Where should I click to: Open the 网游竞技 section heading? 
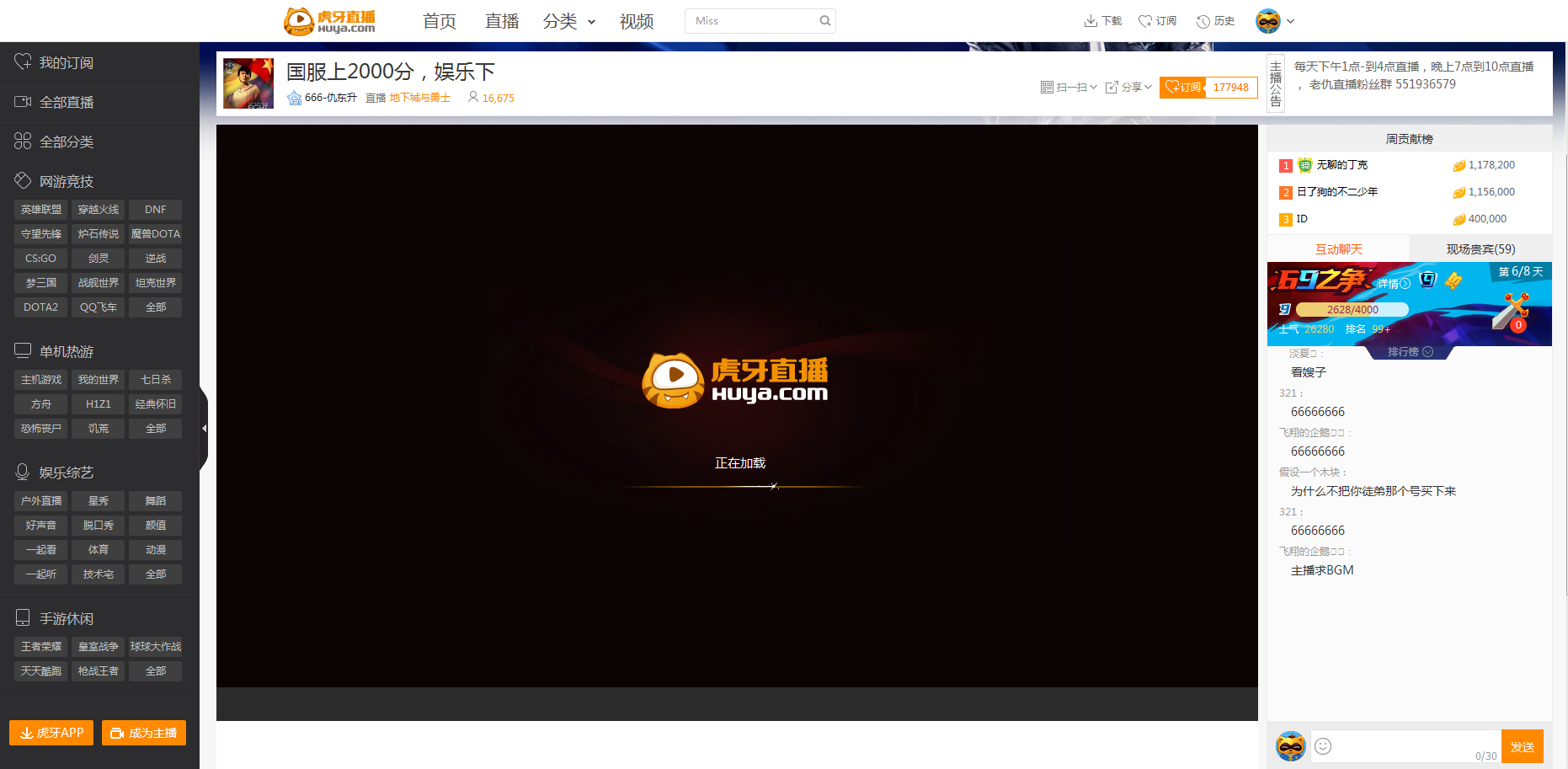click(x=54, y=181)
